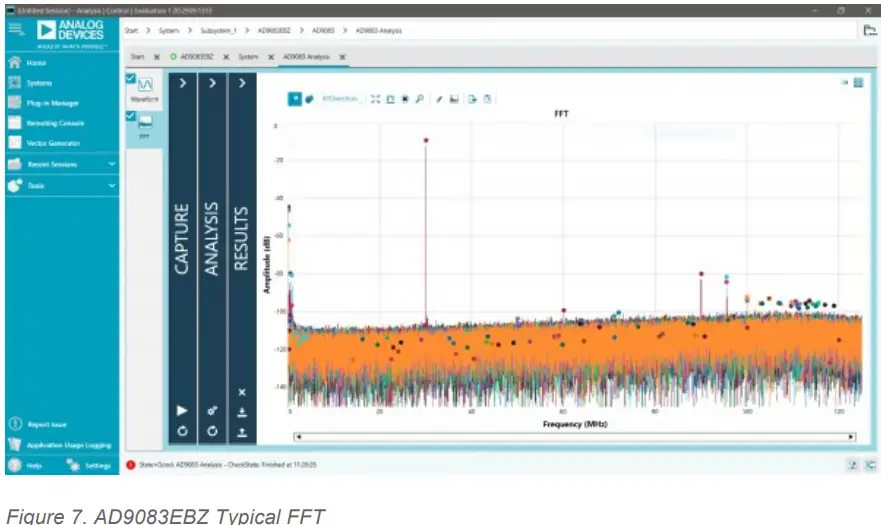881x525 pixels.
Task: Clear results with the X icon
Action: tap(242, 392)
